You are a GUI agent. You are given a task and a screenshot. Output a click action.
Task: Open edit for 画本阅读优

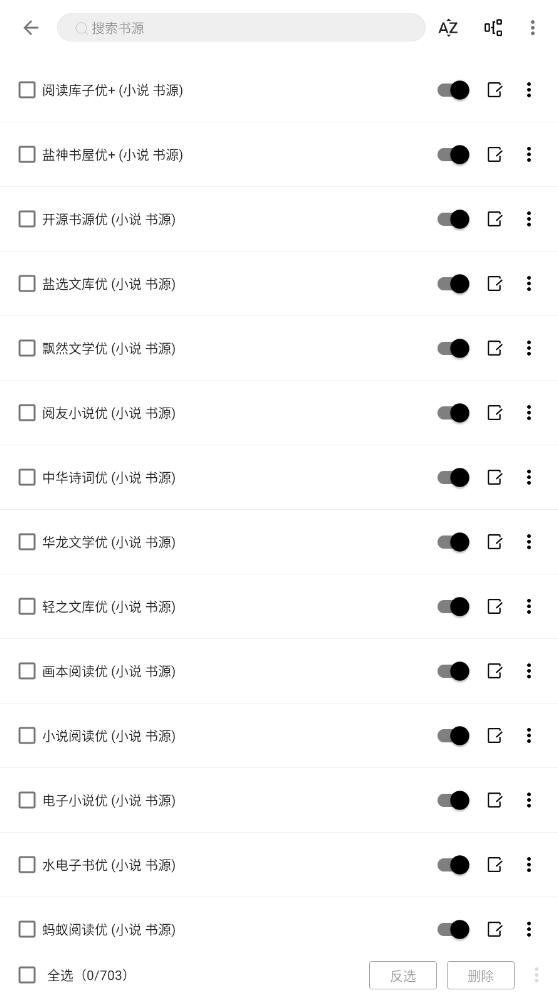494,671
